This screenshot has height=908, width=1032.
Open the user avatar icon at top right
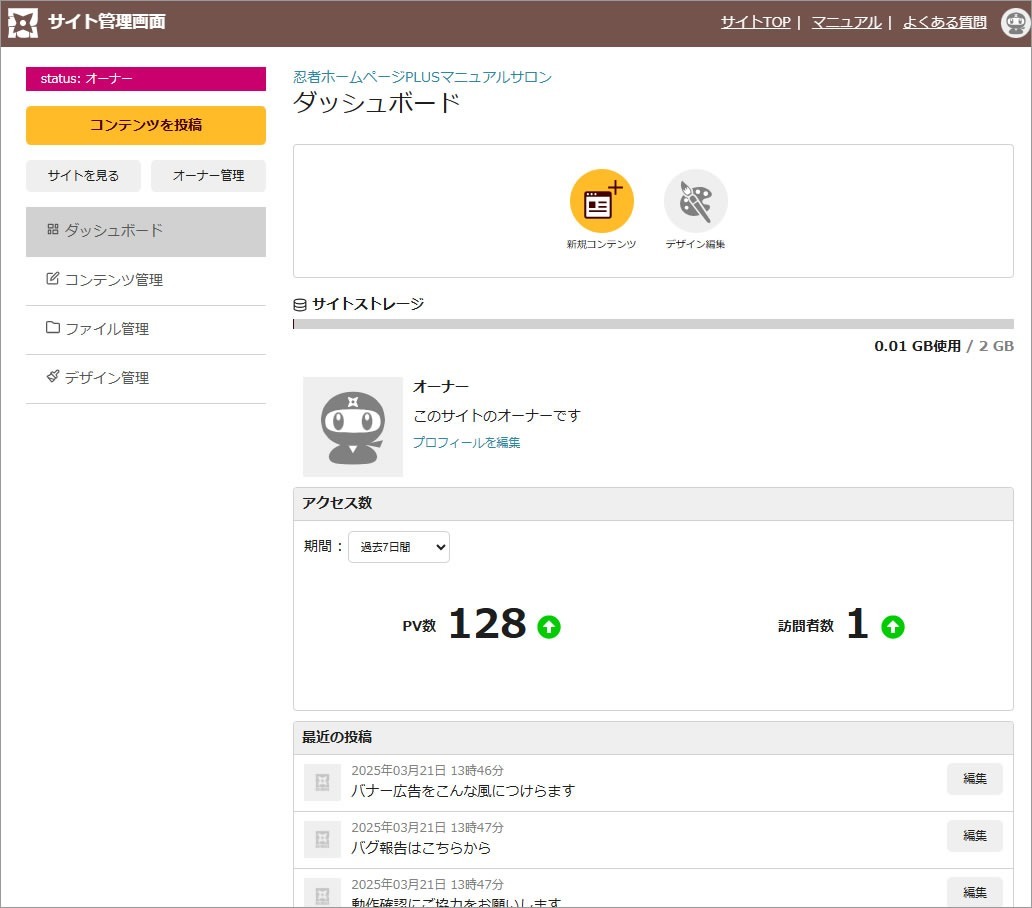coord(1015,22)
